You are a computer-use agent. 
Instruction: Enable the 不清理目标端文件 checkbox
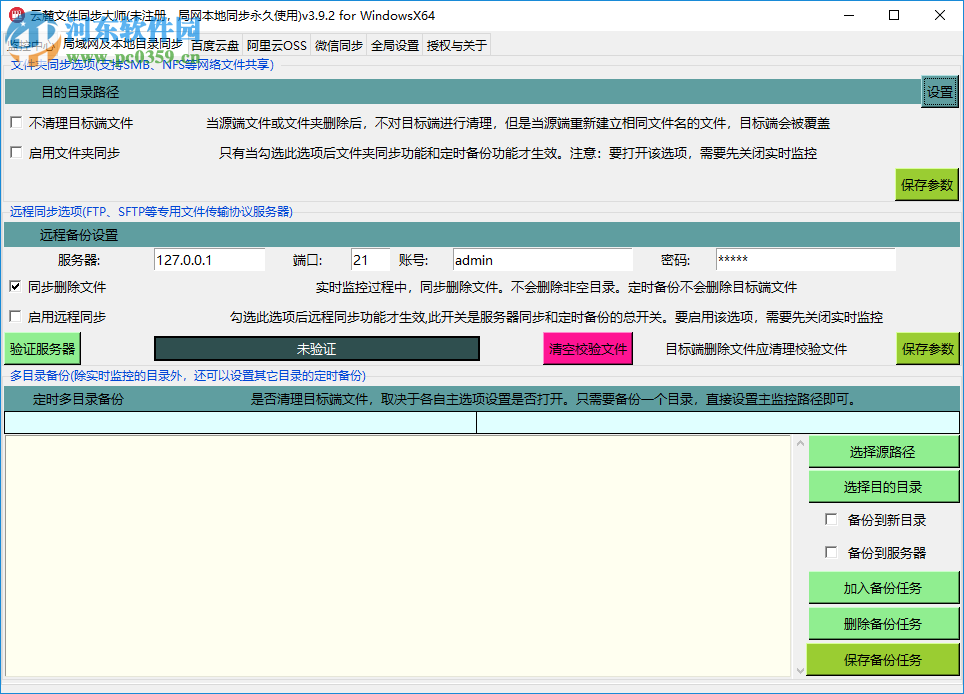17,123
